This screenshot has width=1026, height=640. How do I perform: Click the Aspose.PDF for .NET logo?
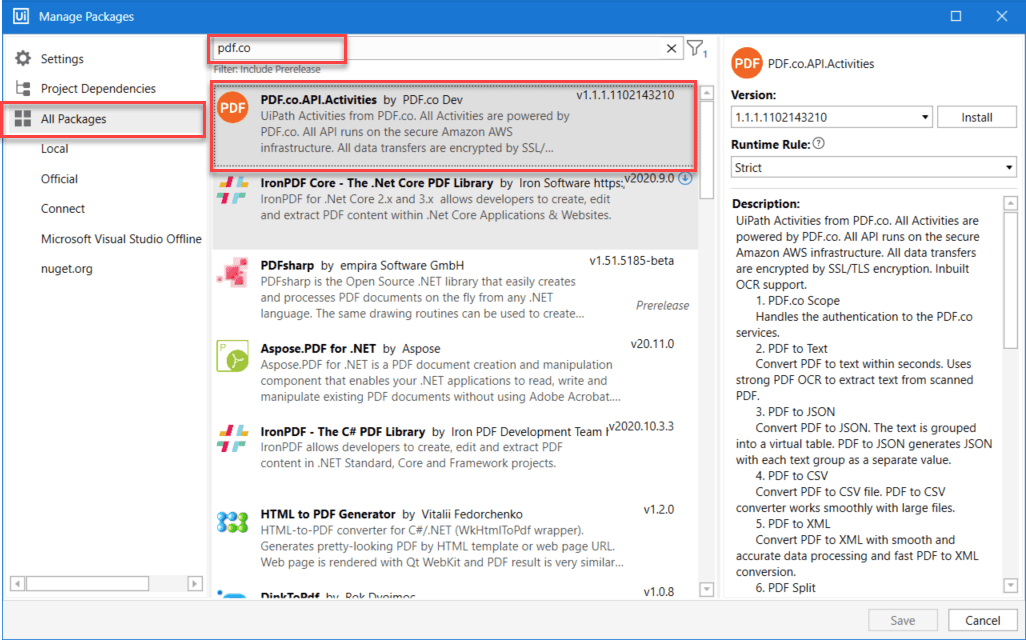[233, 355]
